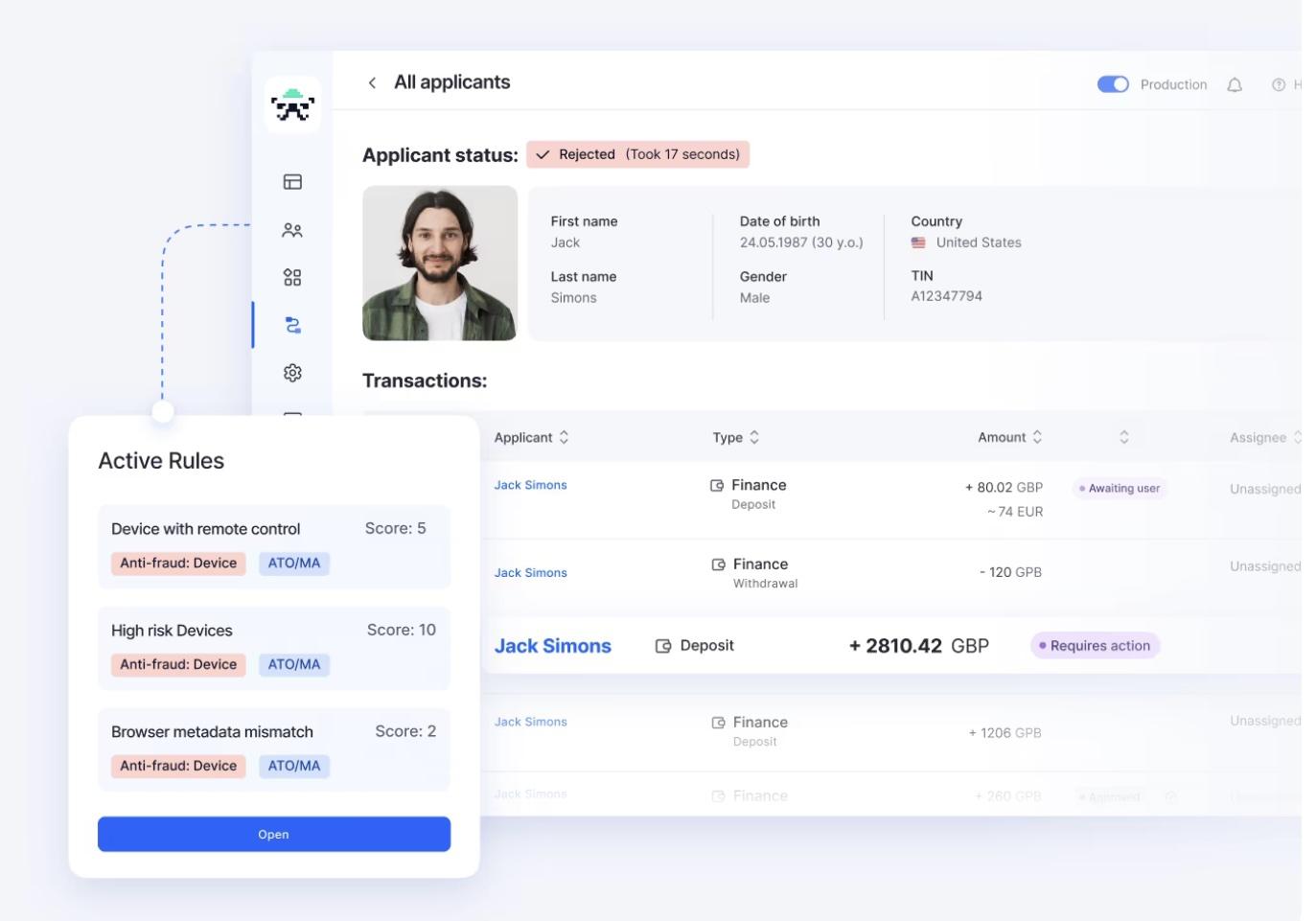Open the applicants people icon in sidebar
The image size is (1316, 921).
click(292, 230)
